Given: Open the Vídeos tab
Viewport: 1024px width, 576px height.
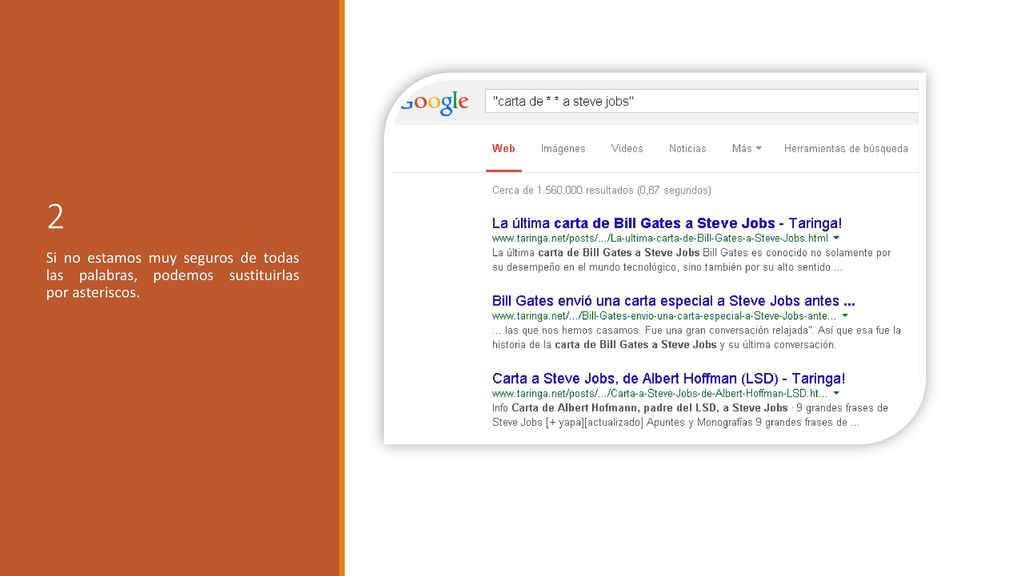Looking at the screenshot, I should [627, 149].
